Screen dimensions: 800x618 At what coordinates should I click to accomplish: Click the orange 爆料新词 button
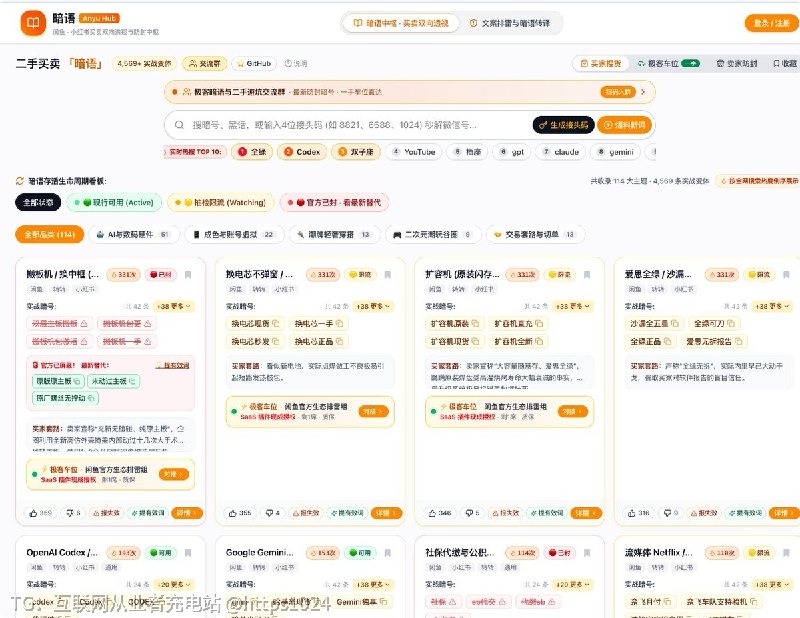tap(624, 125)
